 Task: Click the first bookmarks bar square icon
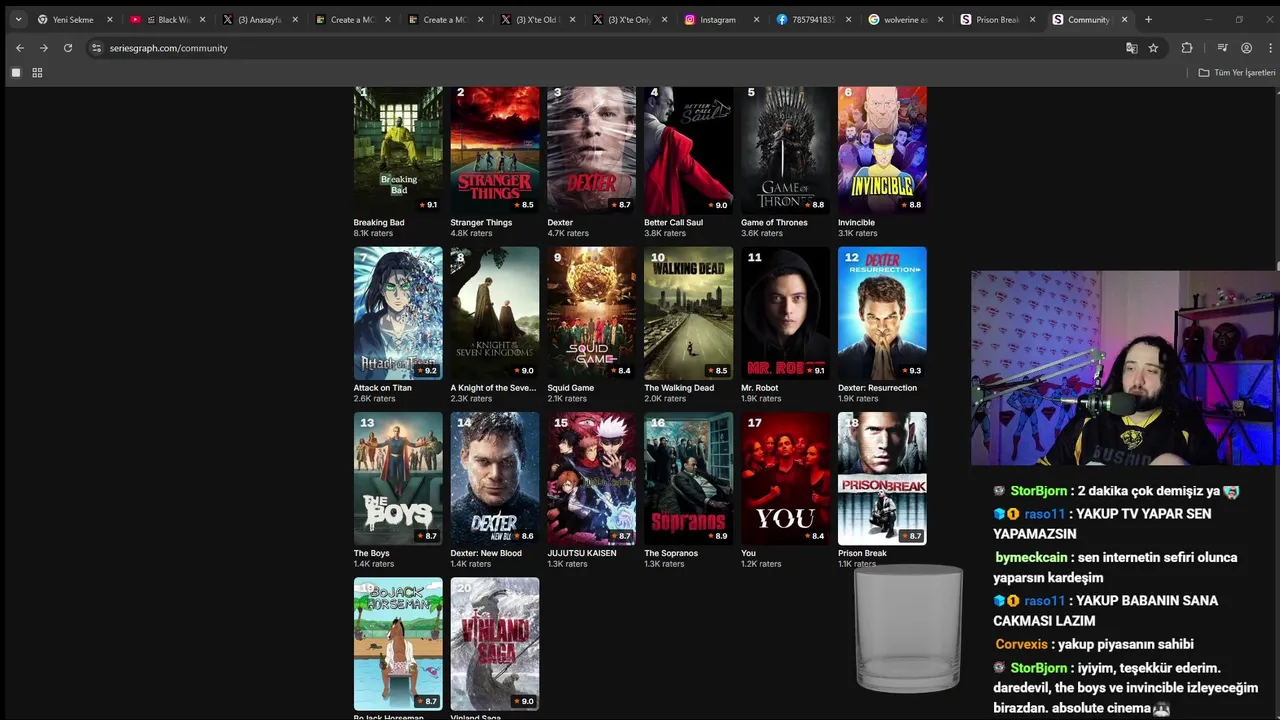click(x=16, y=73)
